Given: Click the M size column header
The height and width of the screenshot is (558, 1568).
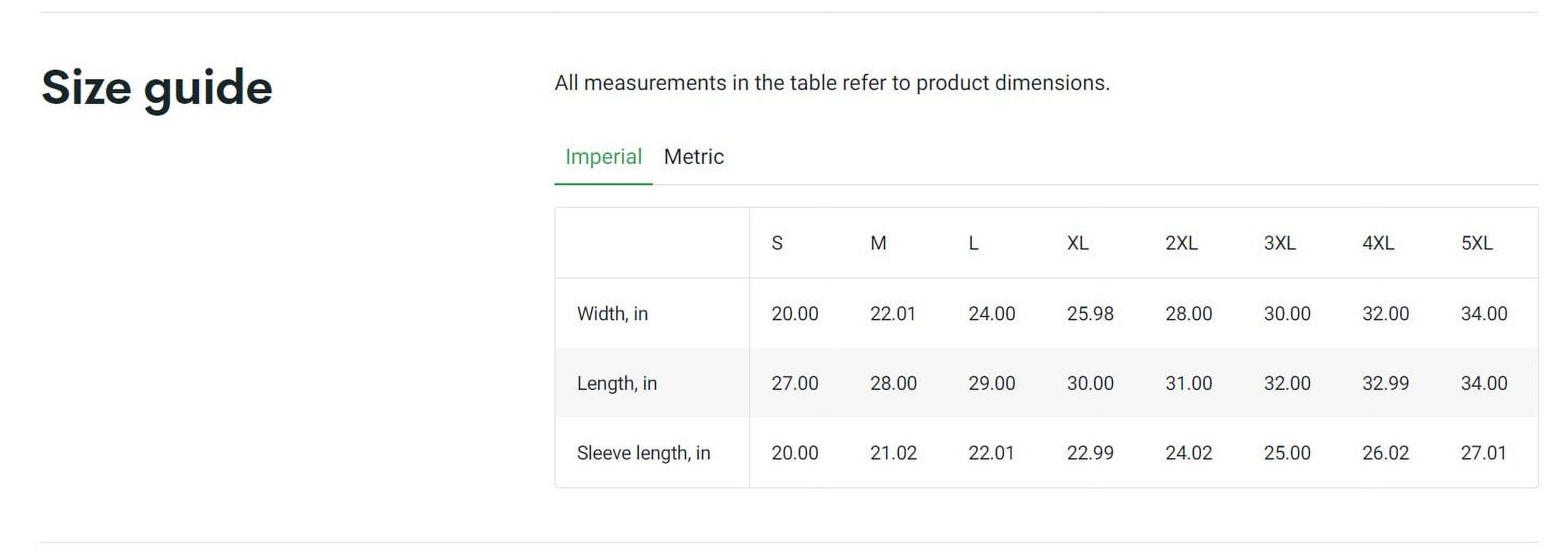Looking at the screenshot, I should click(878, 243).
